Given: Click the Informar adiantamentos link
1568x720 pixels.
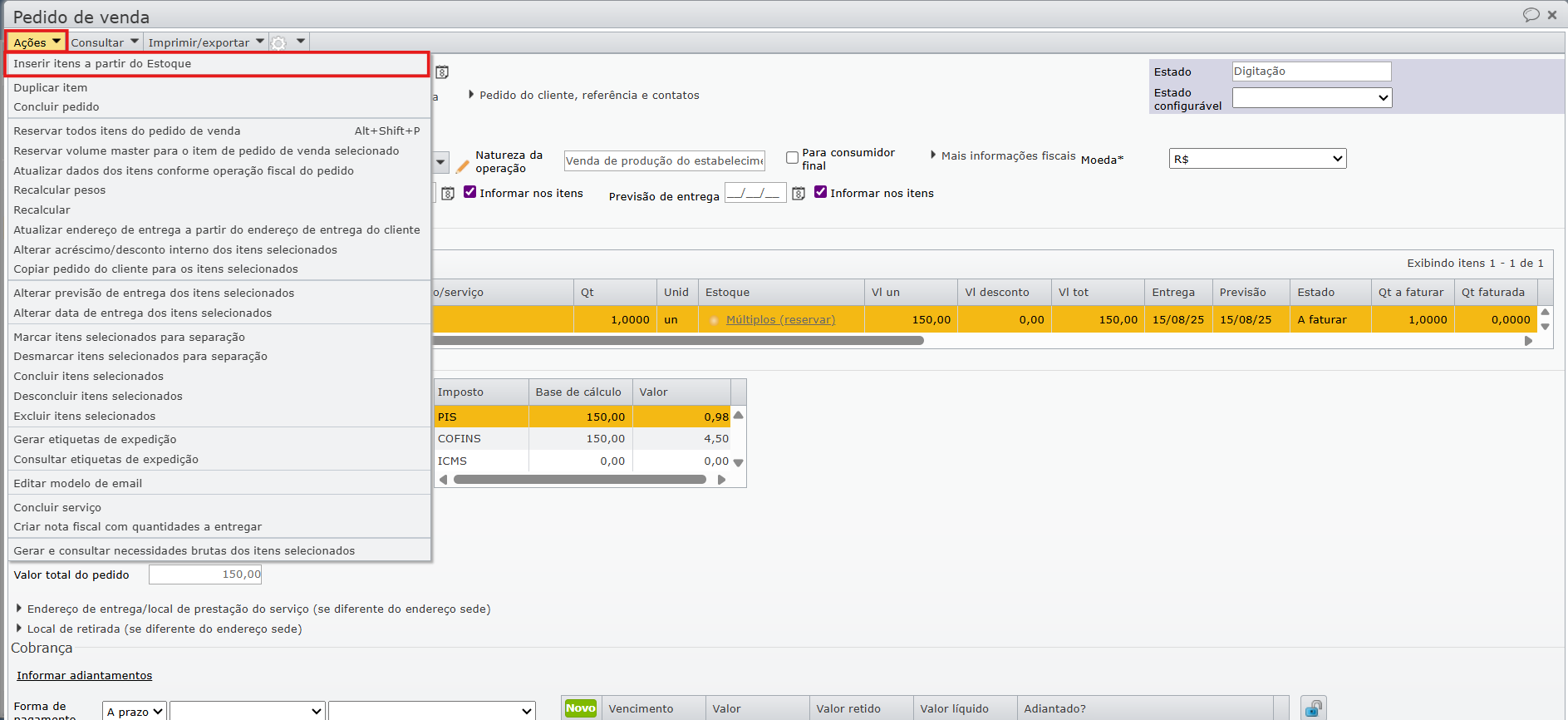Looking at the screenshot, I should [x=85, y=676].
